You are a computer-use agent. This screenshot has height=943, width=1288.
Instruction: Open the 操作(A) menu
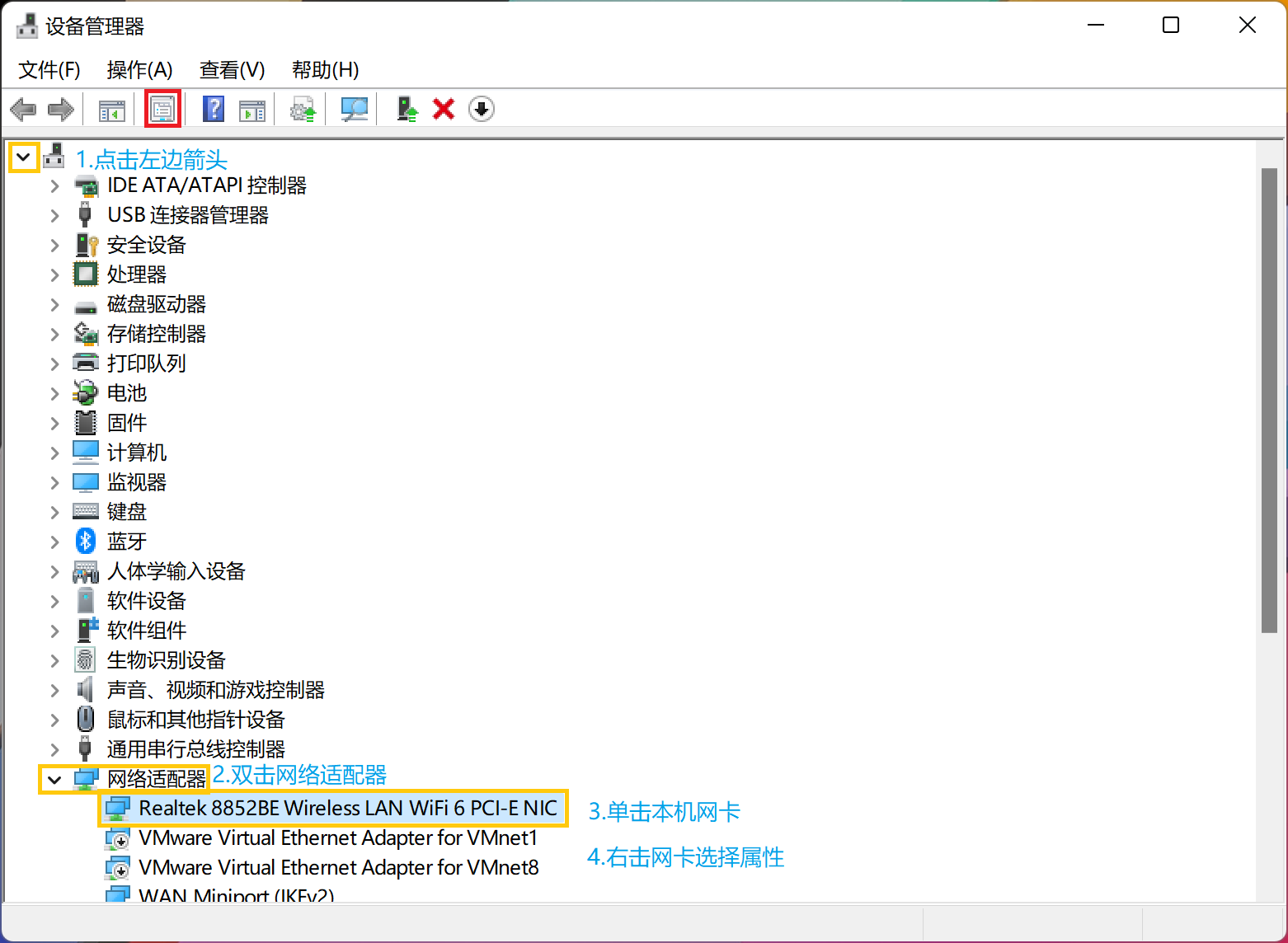point(139,70)
